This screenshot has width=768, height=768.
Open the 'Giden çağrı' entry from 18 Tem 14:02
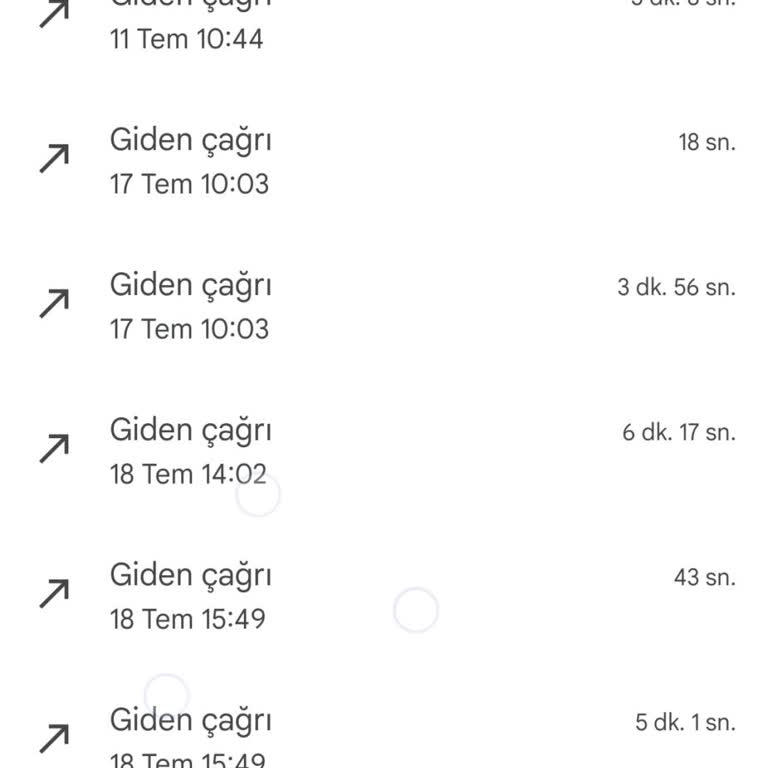coord(190,430)
